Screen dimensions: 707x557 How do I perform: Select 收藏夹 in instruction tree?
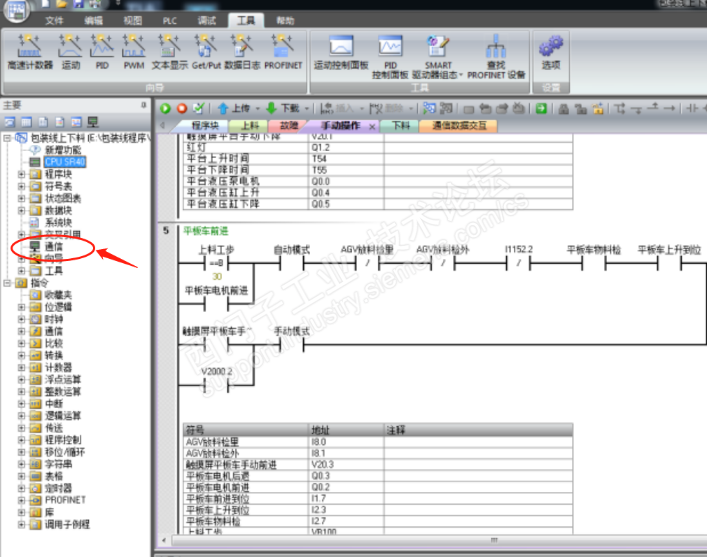pyautogui.click(x=58, y=295)
